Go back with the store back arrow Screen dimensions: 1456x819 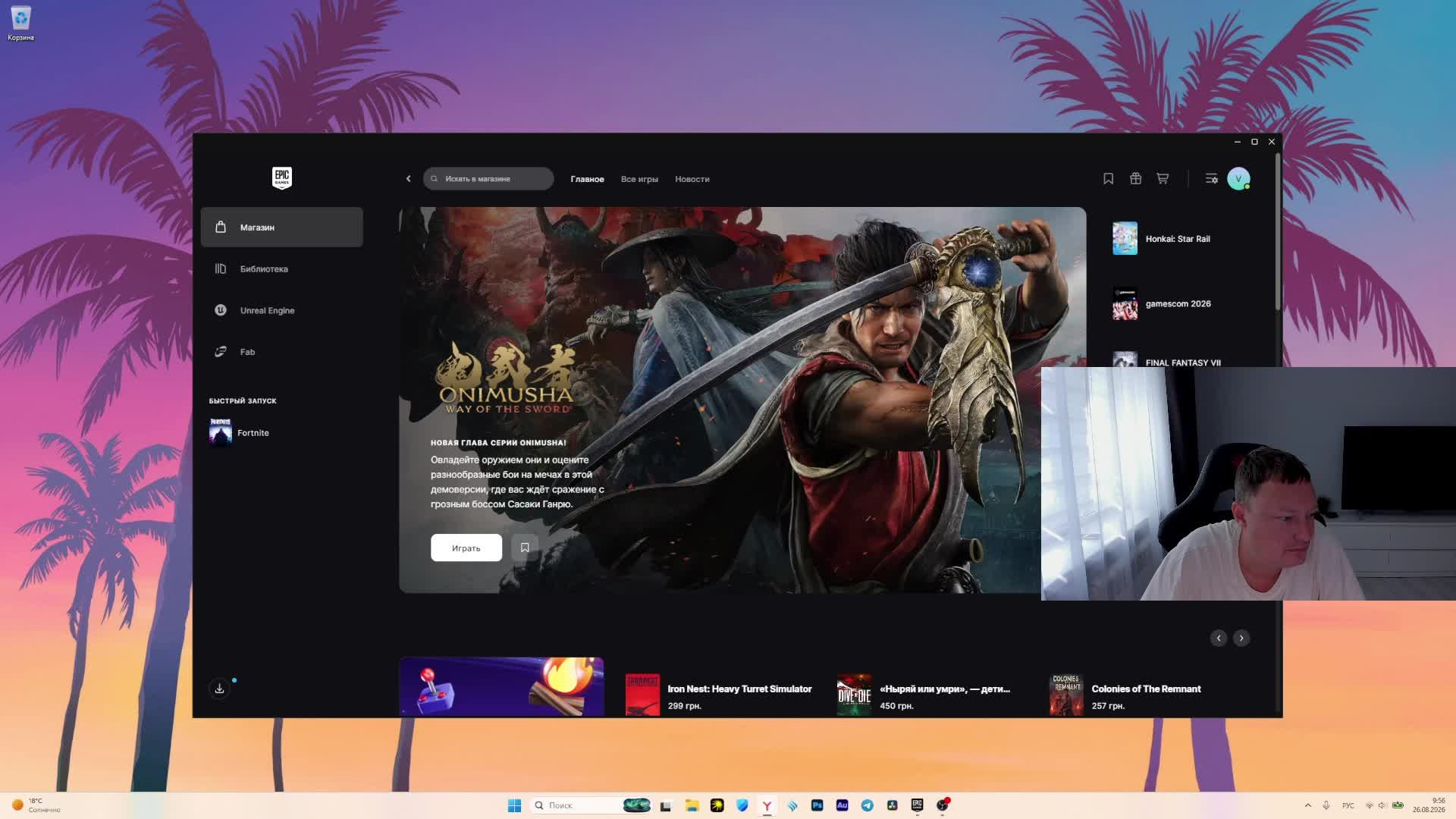(x=408, y=179)
